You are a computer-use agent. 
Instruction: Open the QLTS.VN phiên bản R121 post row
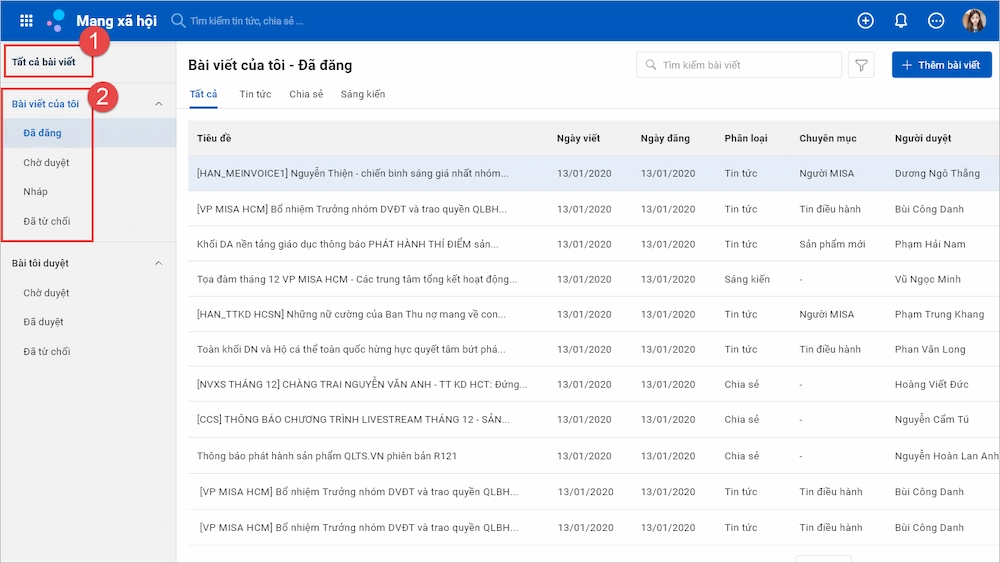pos(593,456)
